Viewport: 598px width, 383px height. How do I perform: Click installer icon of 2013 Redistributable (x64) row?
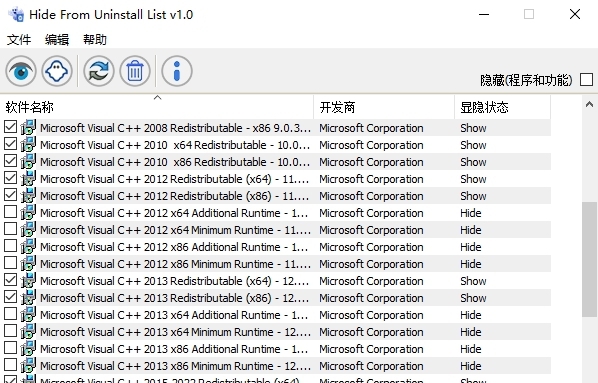click(28, 280)
